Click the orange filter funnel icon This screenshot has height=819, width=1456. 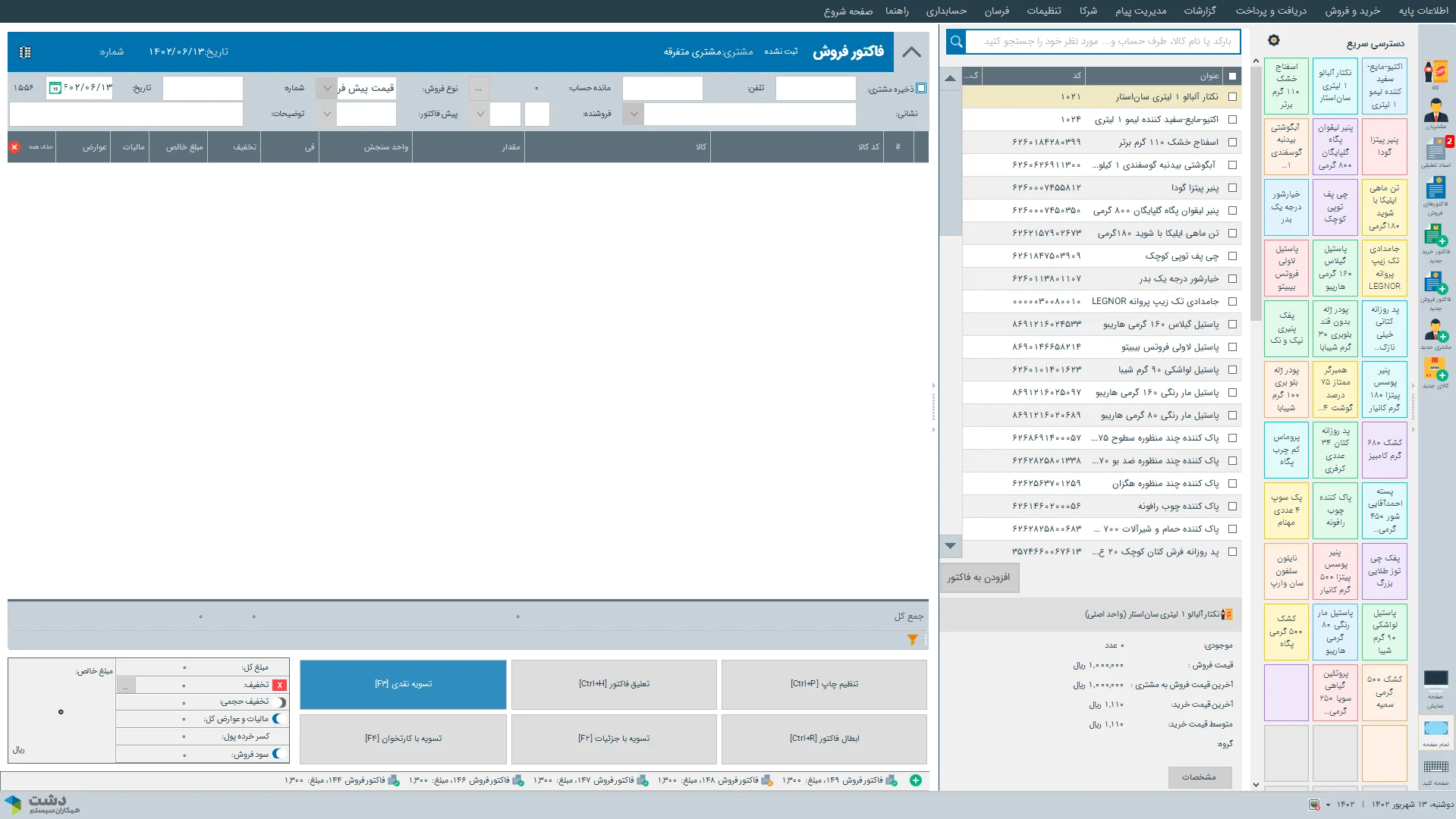click(912, 640)
